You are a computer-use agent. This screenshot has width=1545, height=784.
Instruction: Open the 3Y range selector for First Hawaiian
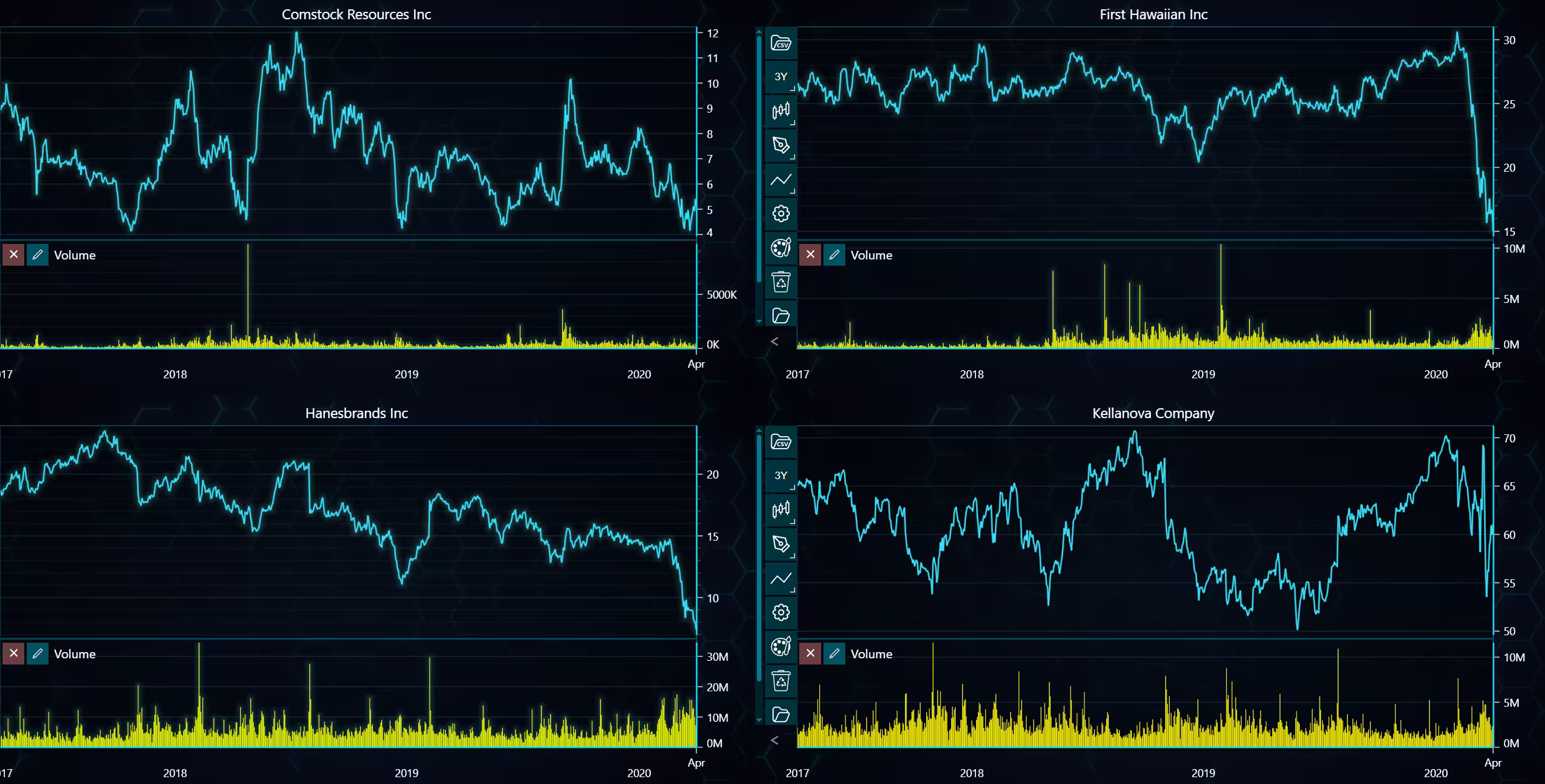click(x=781, y=77)
